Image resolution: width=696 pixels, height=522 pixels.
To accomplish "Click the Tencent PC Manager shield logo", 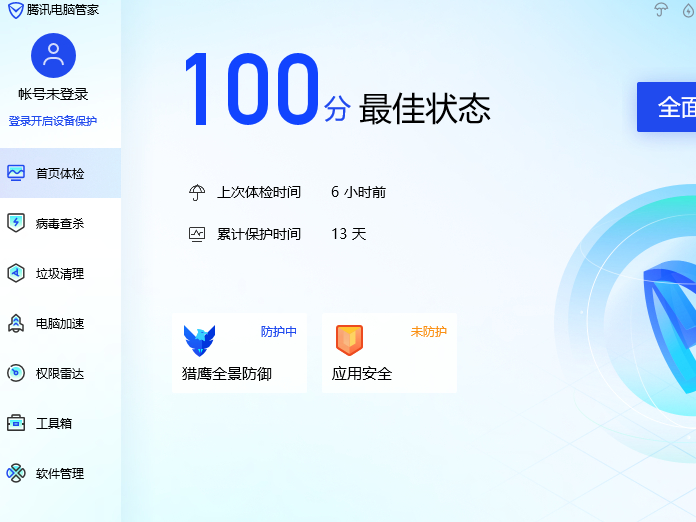I will [x=16, y=10].
